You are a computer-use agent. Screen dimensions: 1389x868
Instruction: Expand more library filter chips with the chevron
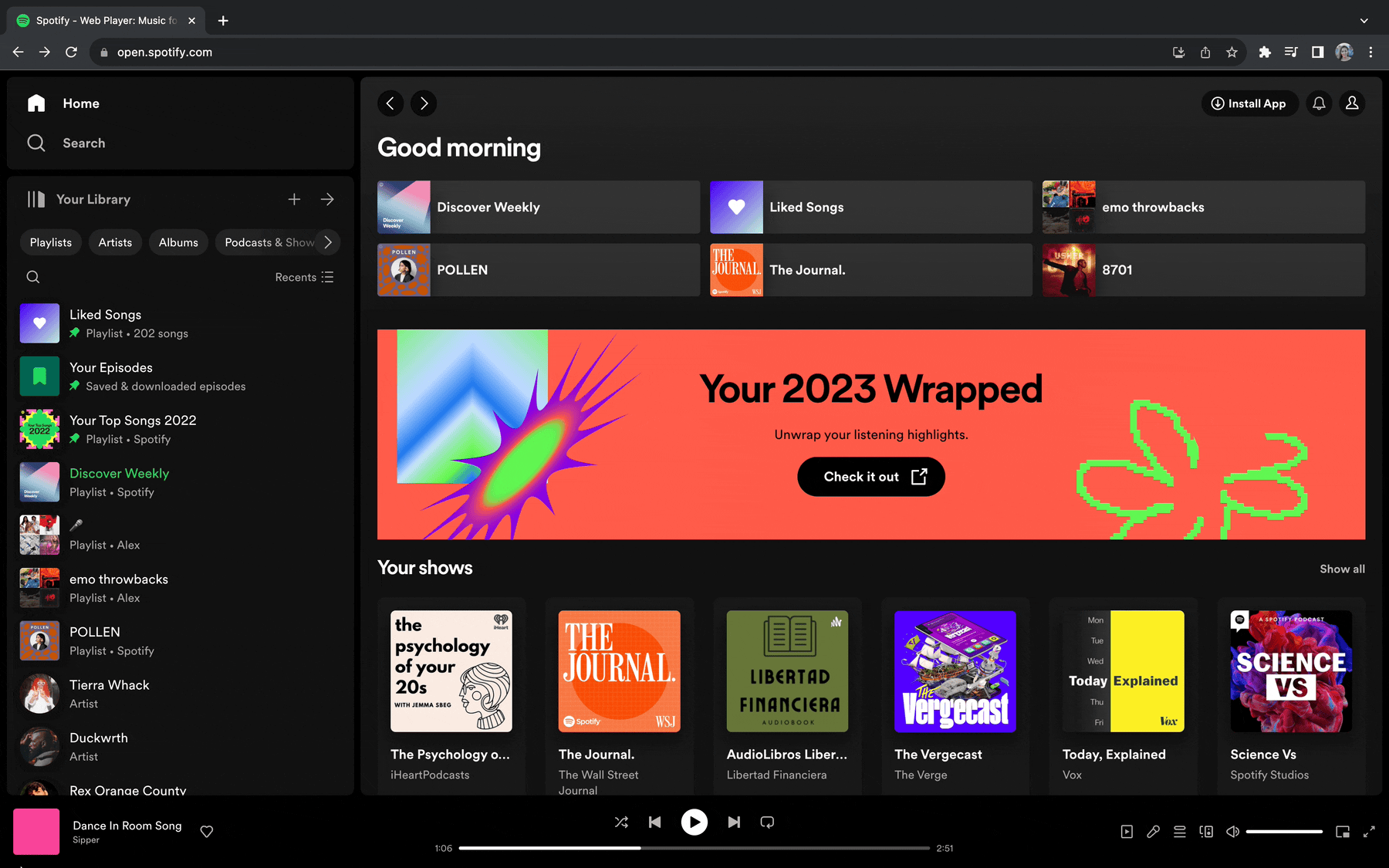(x=327, y=241)
